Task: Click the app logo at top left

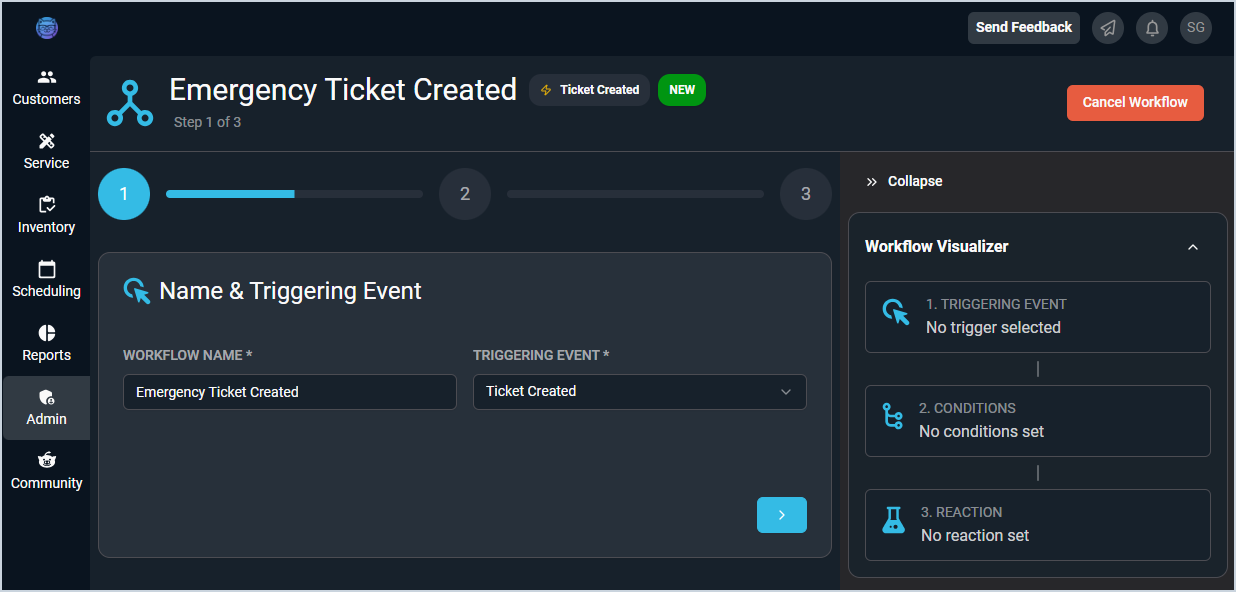Action: tap(47, 28)
